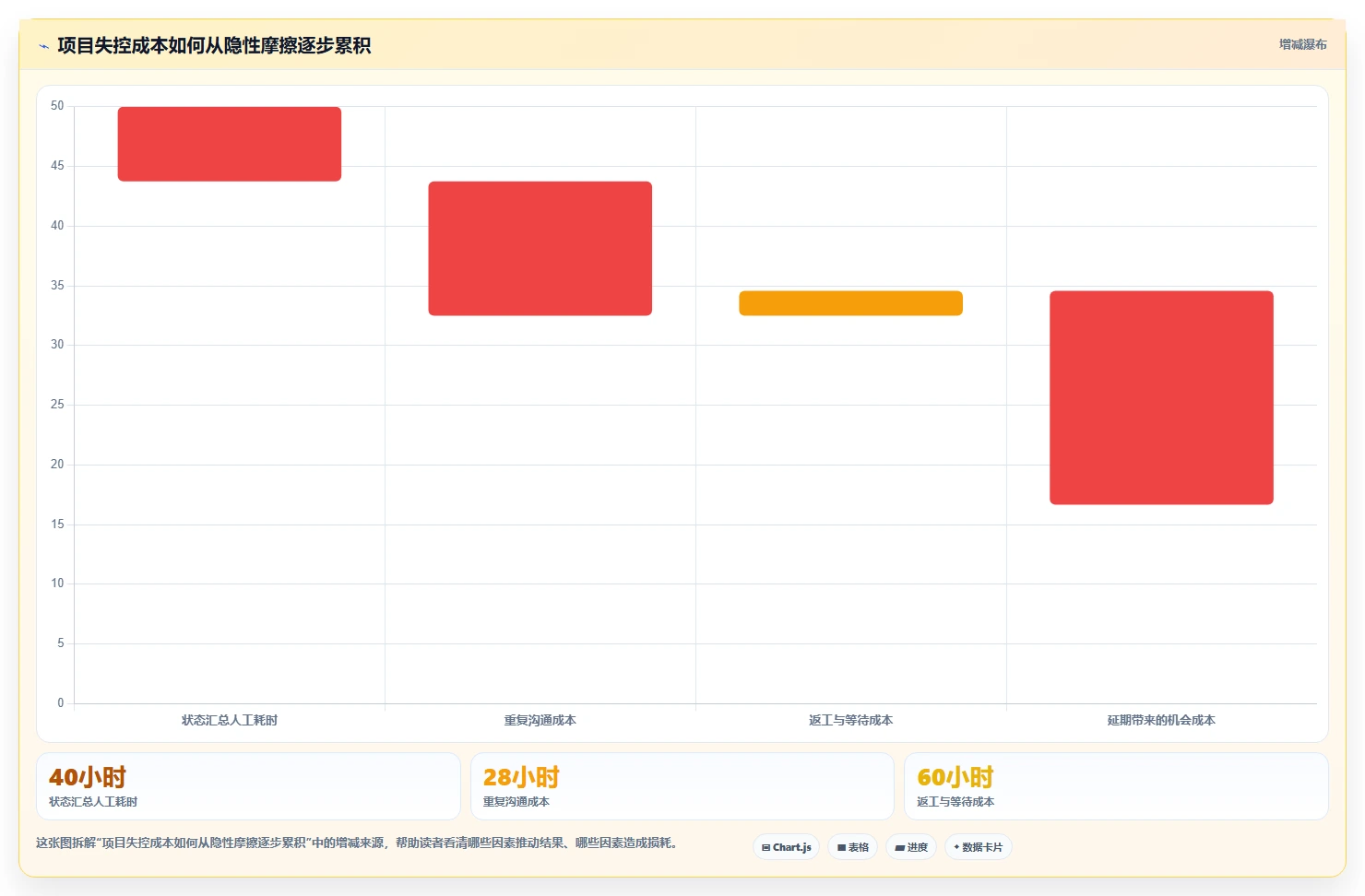Image resolution: width=1365 pixels, height=896 pixels.
Task: Open the 60小时 data card
Action: 1116,786
